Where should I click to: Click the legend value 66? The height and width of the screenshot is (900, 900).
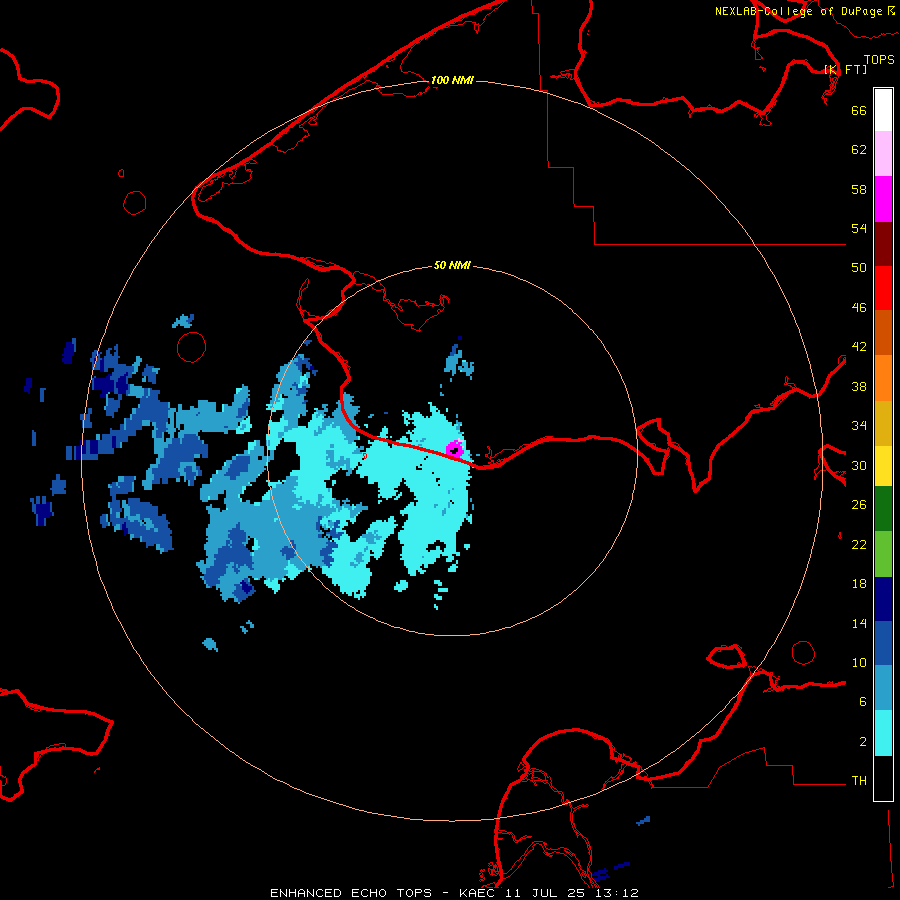pos(859,110)
